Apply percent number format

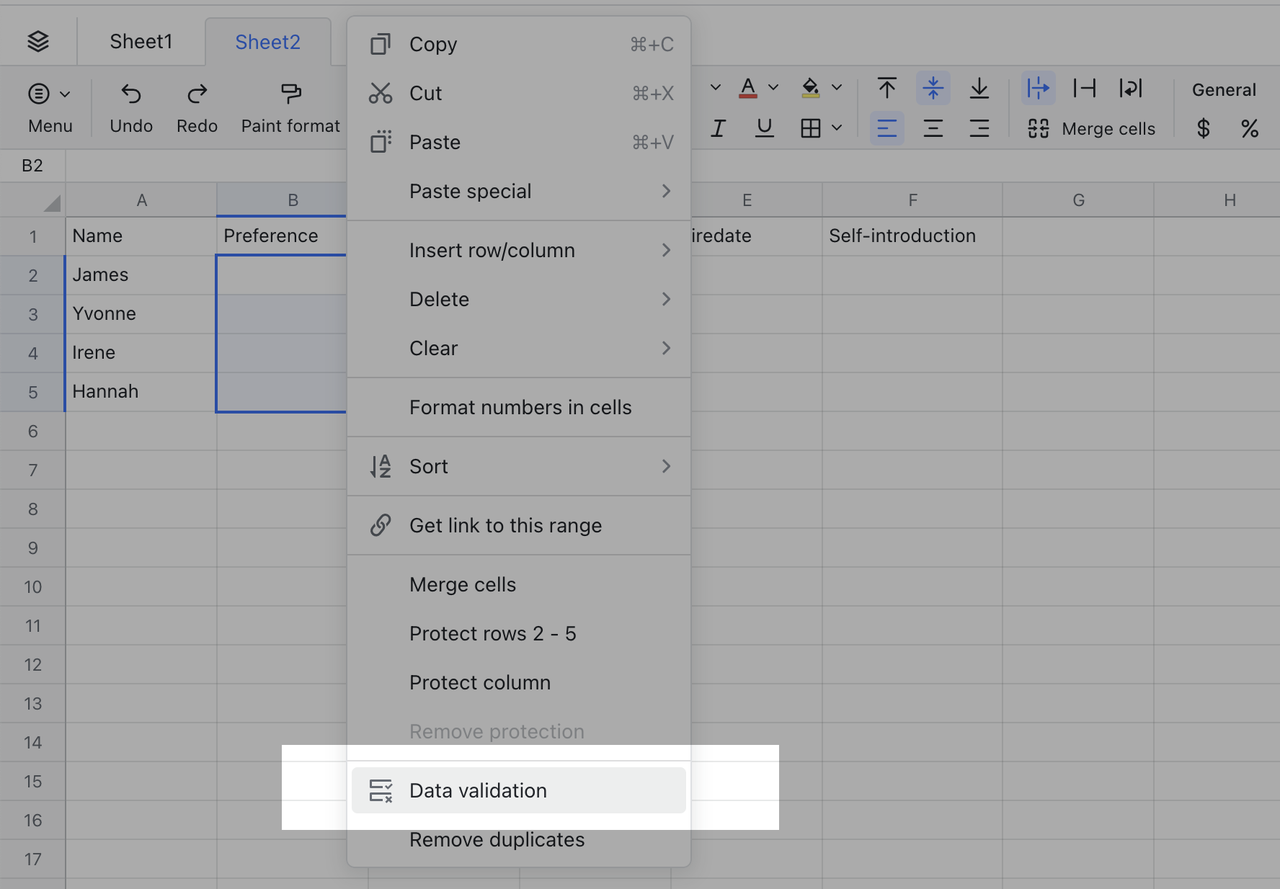click(1249, 128)
